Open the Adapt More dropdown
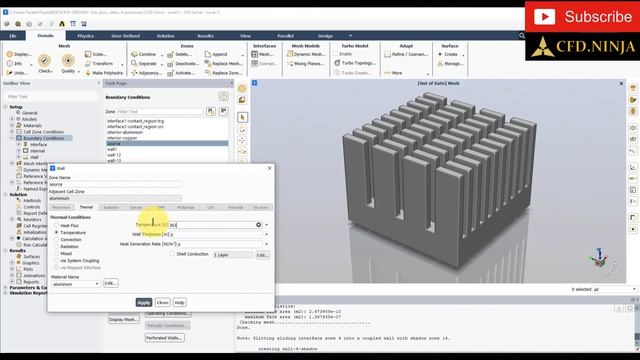The image size is (640, 360). 428,73
